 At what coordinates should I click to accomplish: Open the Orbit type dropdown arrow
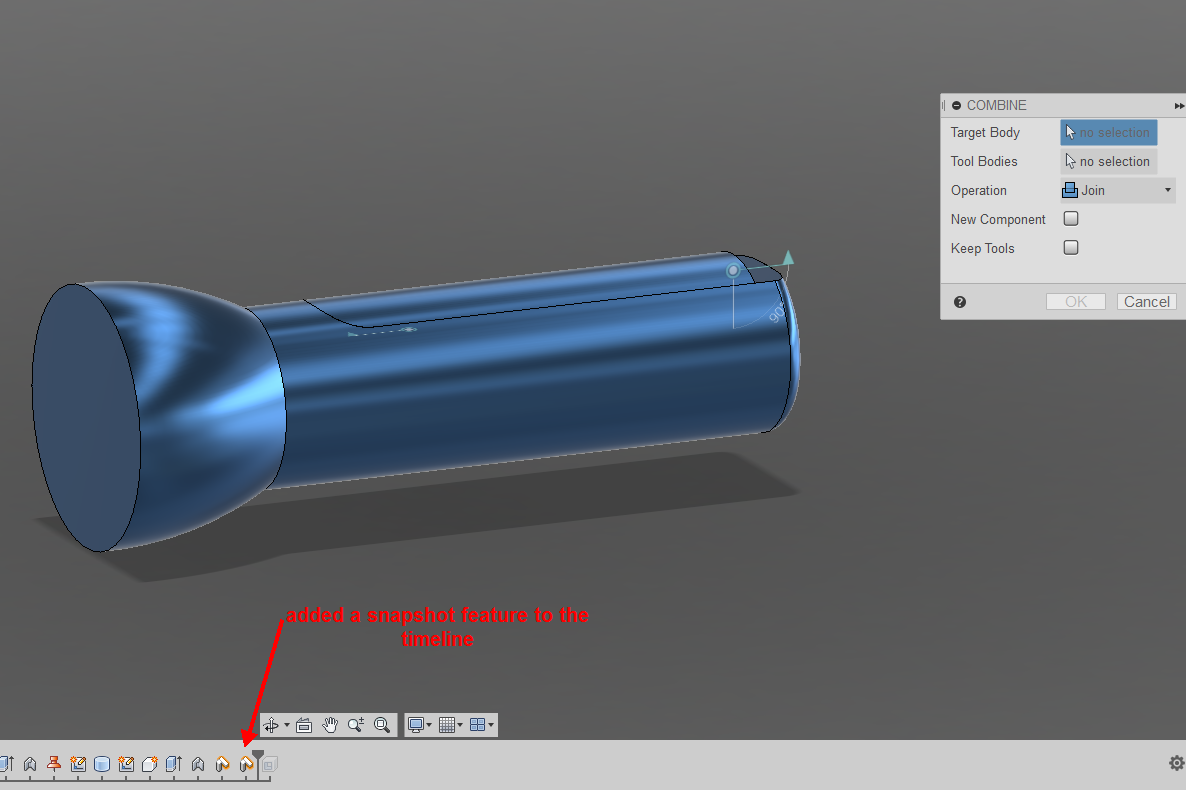(x=287, y=726)
